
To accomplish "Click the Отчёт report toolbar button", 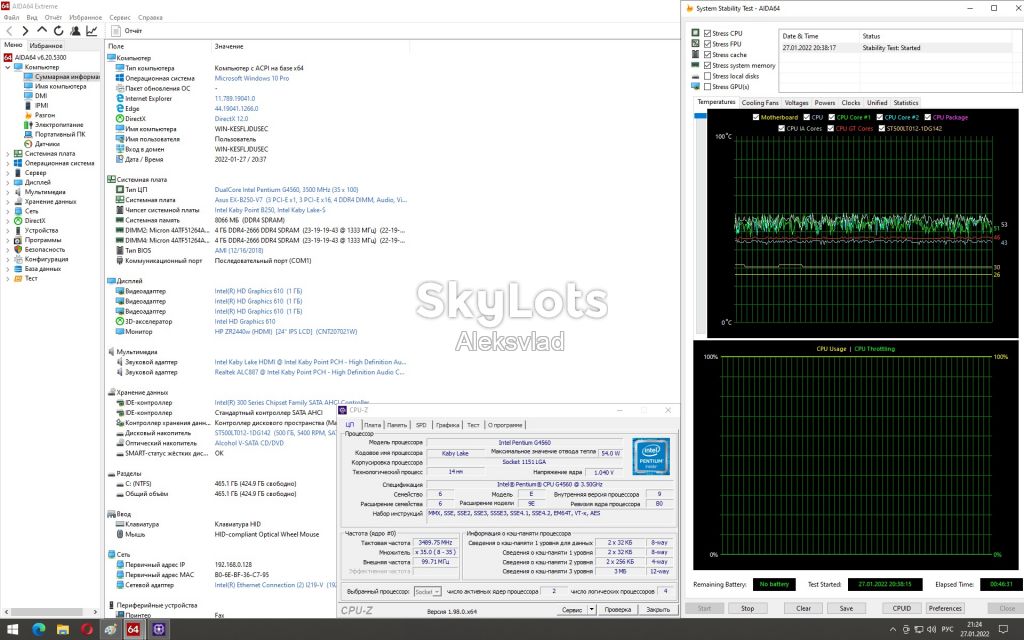I will click(127, 31).
